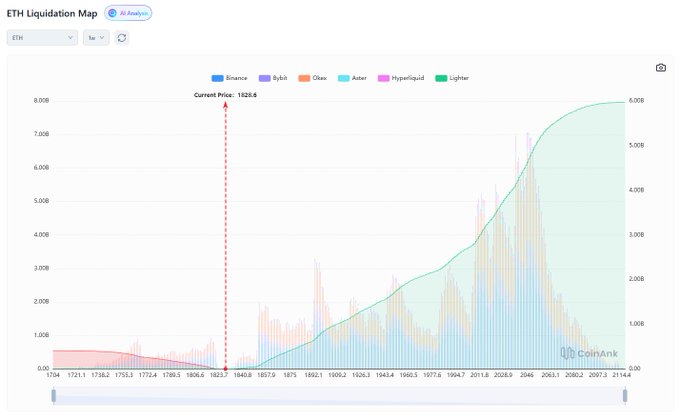This screenshot has height=420, width=680.
Task: Click the 6.00B right axis label
Action: point(636,101)
